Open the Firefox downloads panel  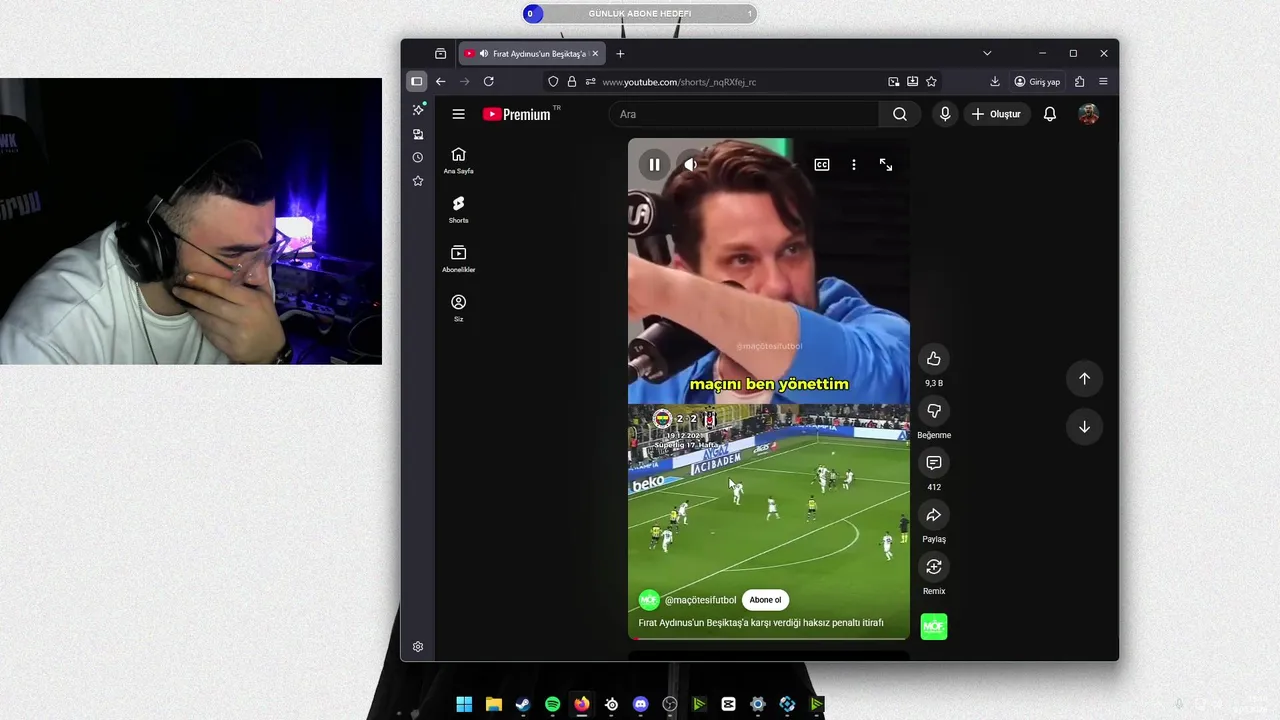pyautogui.click(x=995, y=82)
